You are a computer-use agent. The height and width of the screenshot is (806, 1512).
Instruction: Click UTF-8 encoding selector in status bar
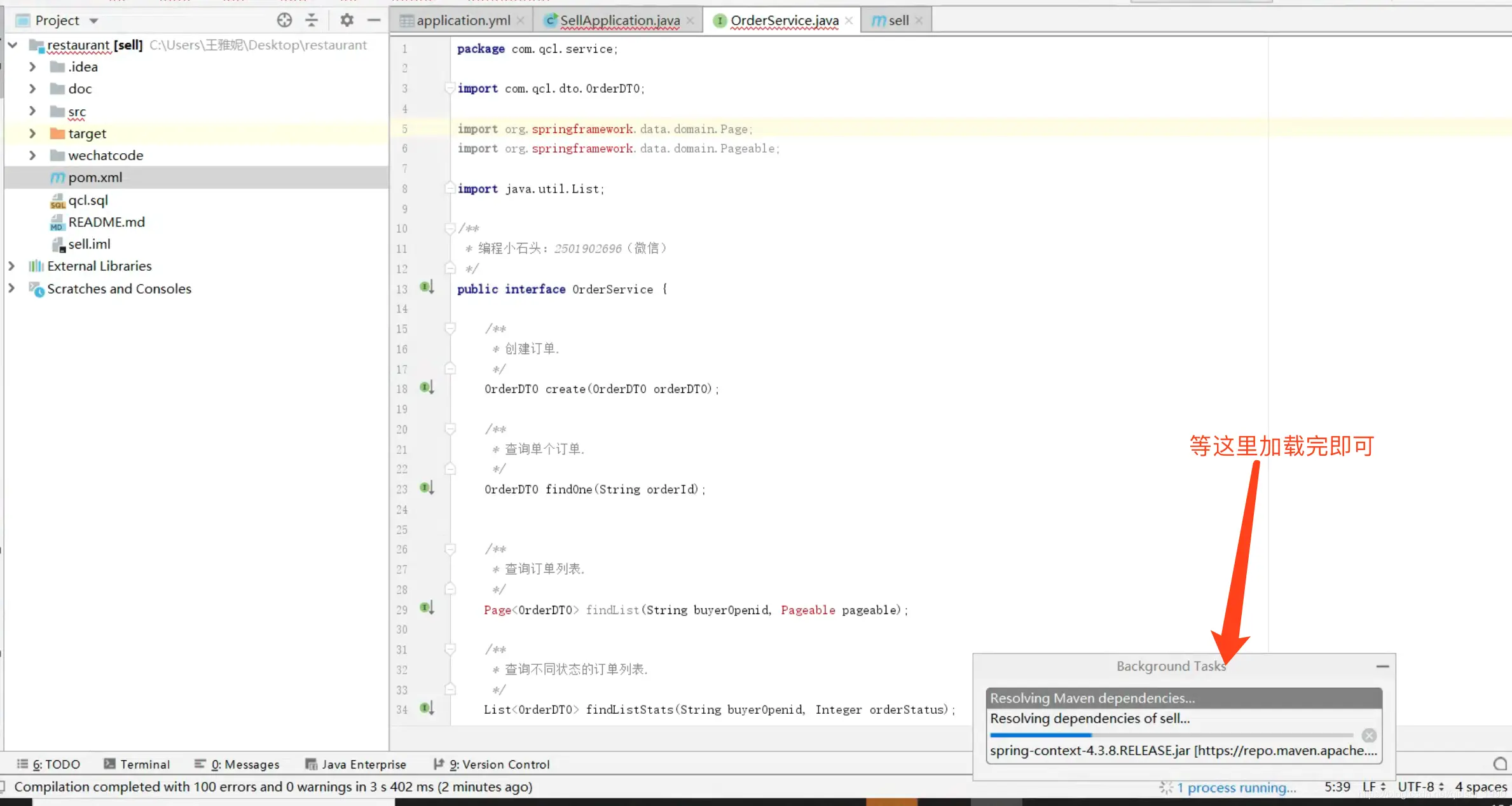(x=1420, y=787)
